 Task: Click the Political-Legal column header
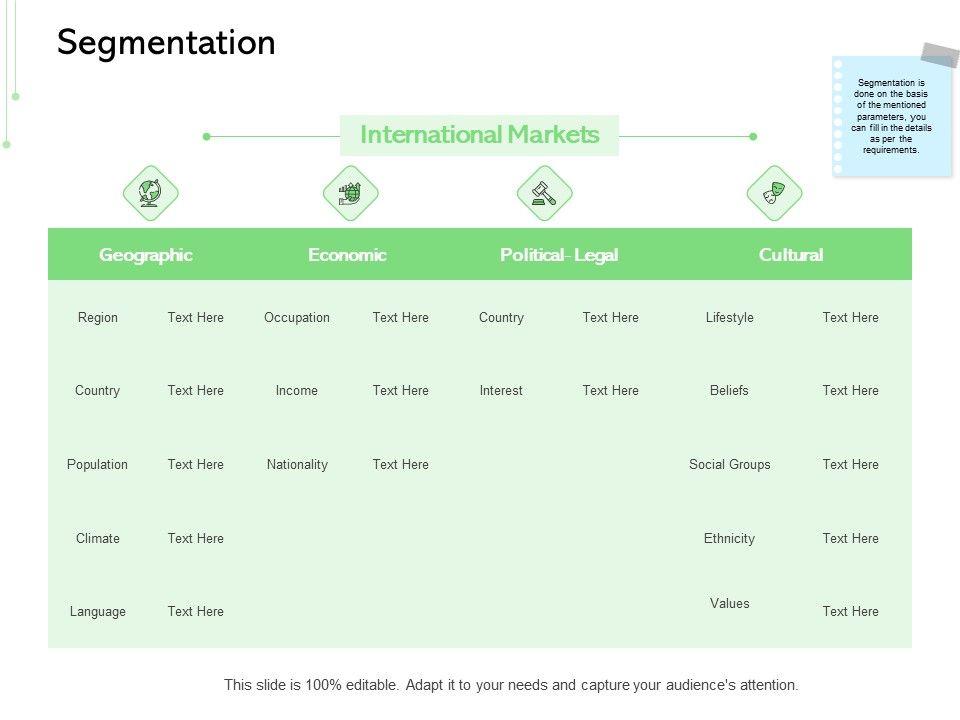(559, 255)
